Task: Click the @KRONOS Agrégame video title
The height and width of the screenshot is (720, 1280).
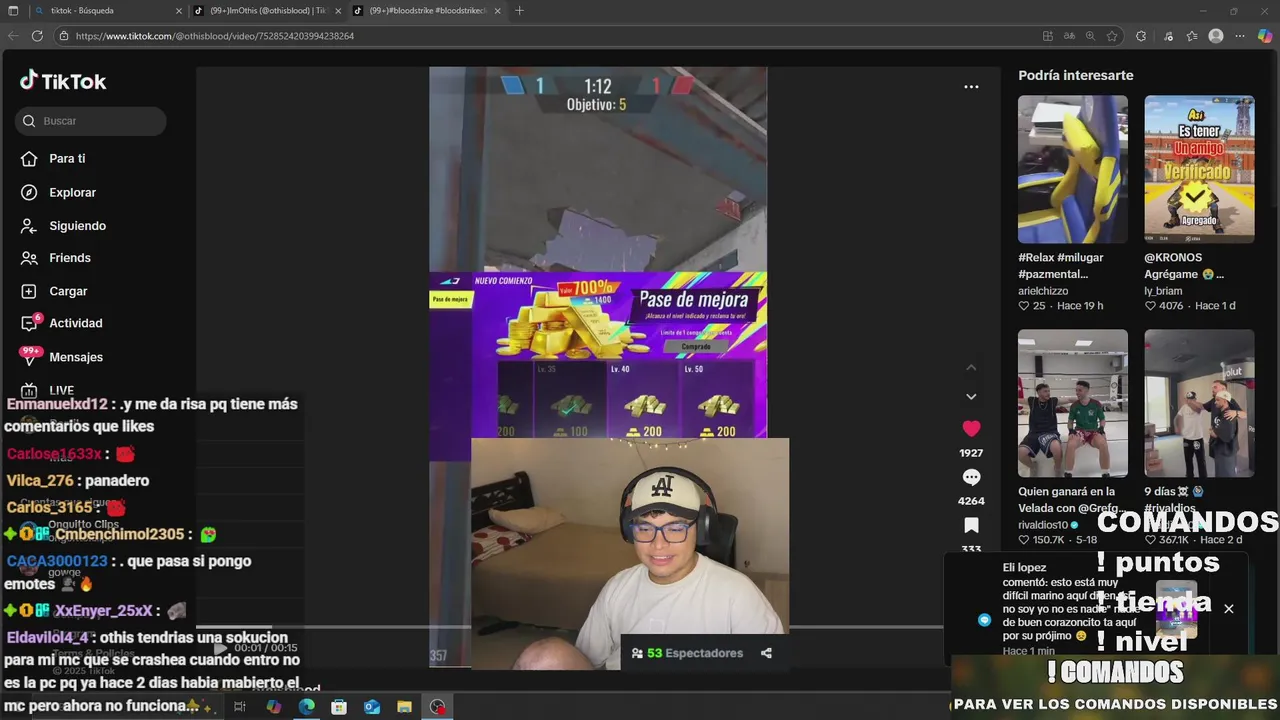Action: [1184, 265]
